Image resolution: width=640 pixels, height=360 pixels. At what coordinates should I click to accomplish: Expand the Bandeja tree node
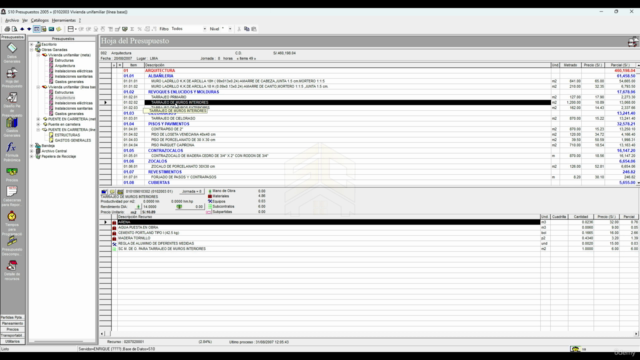tap(32, 146)
